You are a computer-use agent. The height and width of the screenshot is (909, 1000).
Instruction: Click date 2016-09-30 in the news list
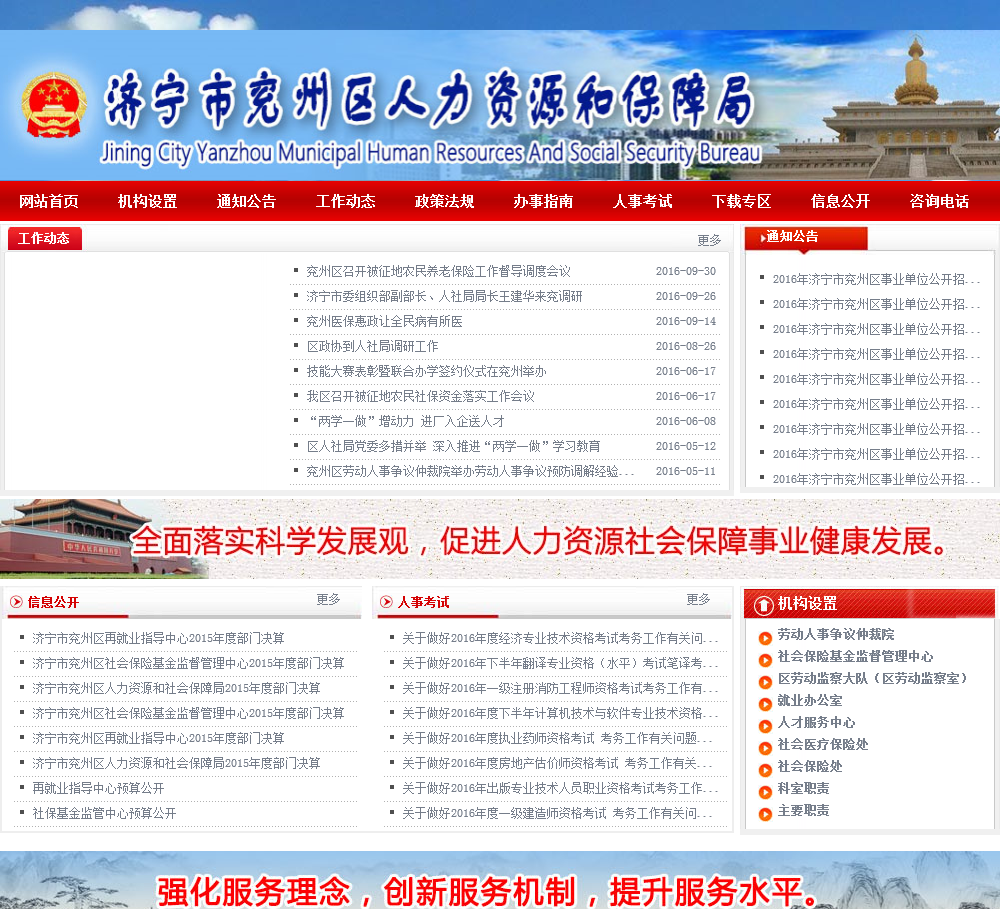pyautogui.click(x=686, y=271)
